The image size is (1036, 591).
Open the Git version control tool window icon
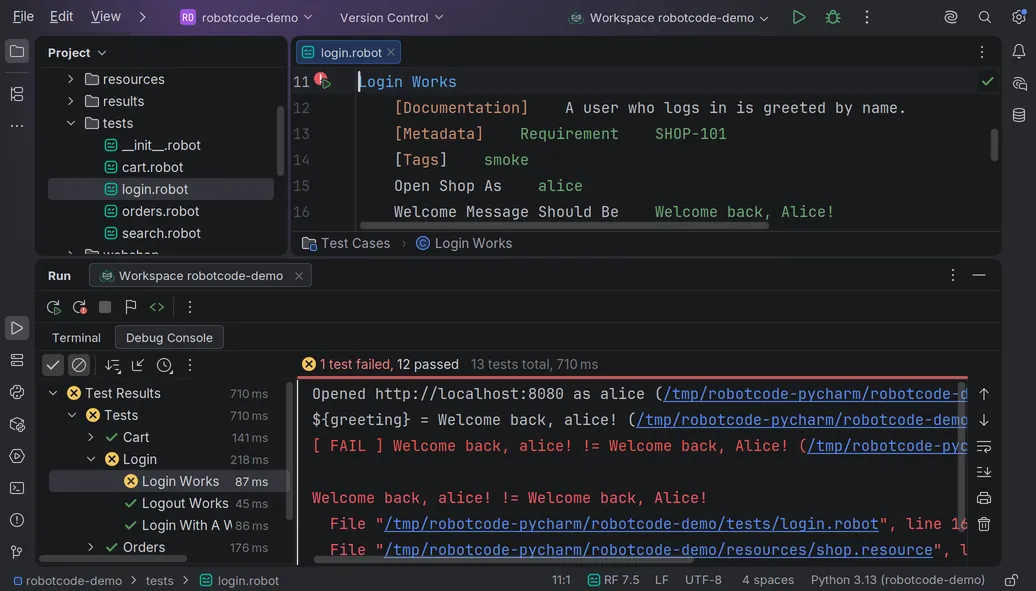pos(17,552)
